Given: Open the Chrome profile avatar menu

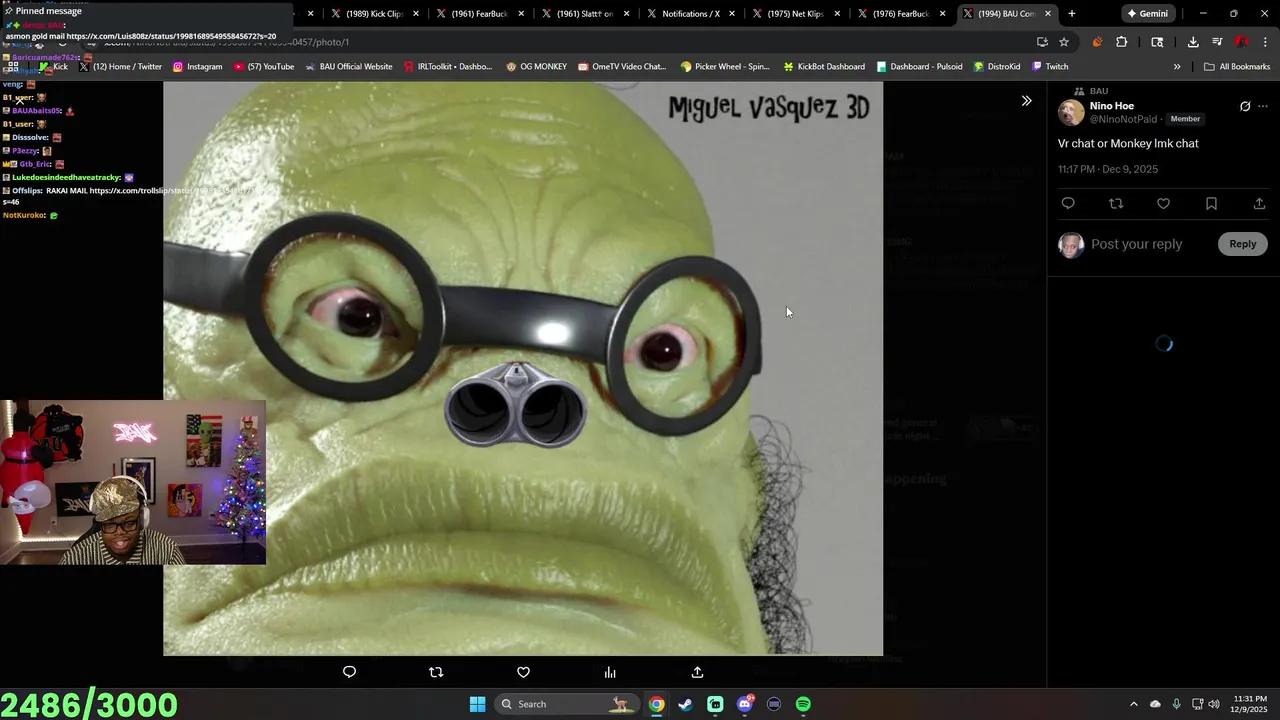Looking at the screenshot, I should 1242,42.
